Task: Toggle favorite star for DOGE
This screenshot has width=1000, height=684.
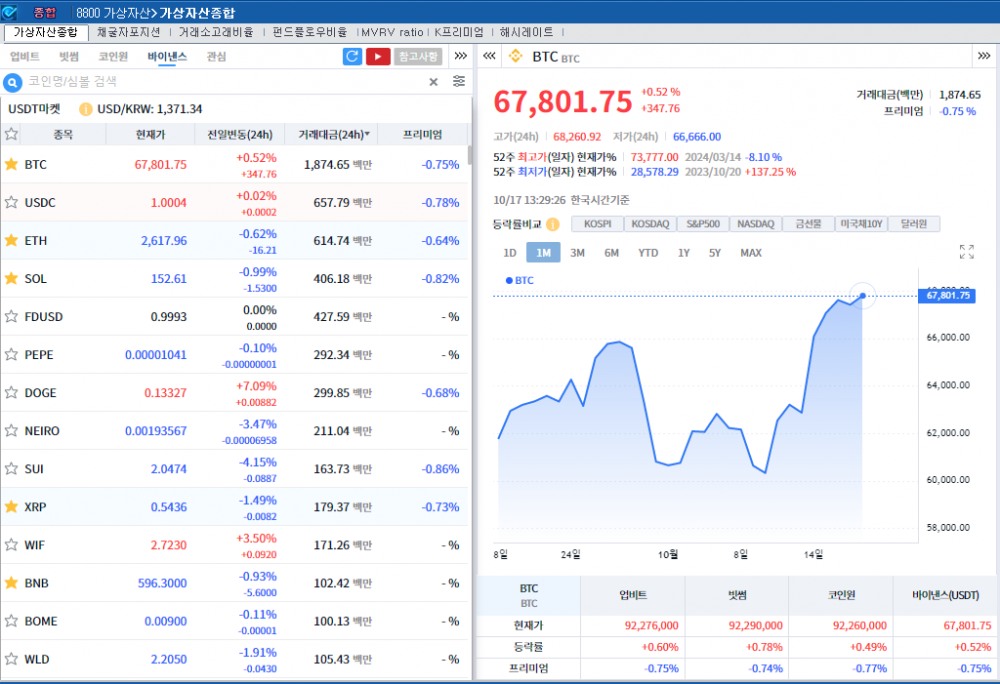Action: [12, 393]
